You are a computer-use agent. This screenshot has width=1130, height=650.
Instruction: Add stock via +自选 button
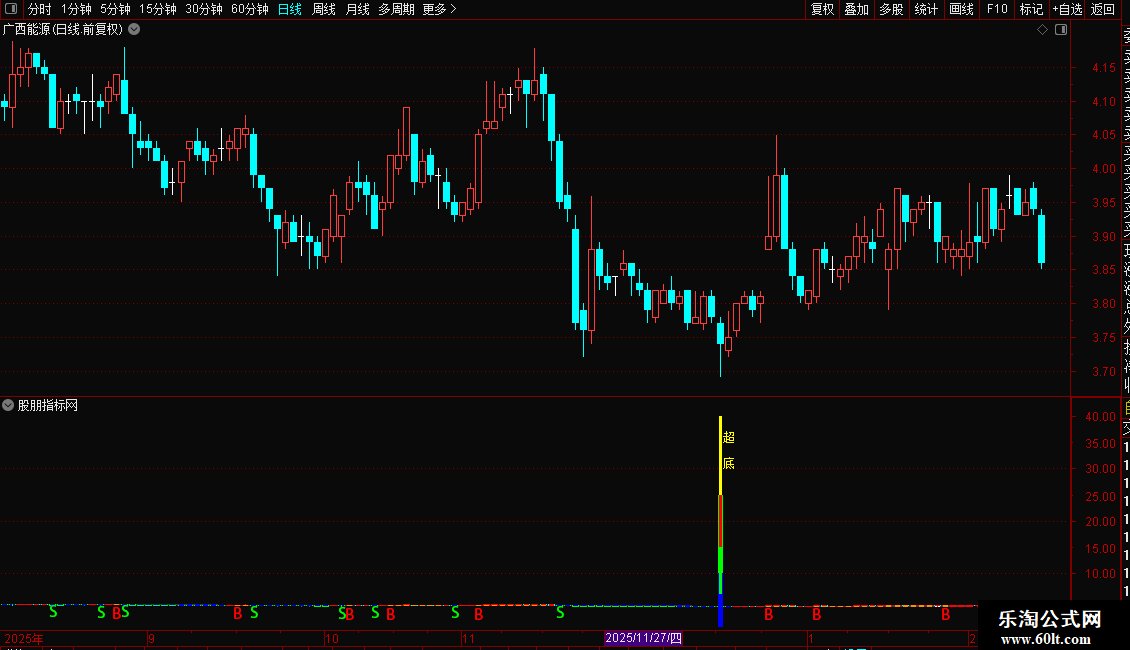(1067, 9)
